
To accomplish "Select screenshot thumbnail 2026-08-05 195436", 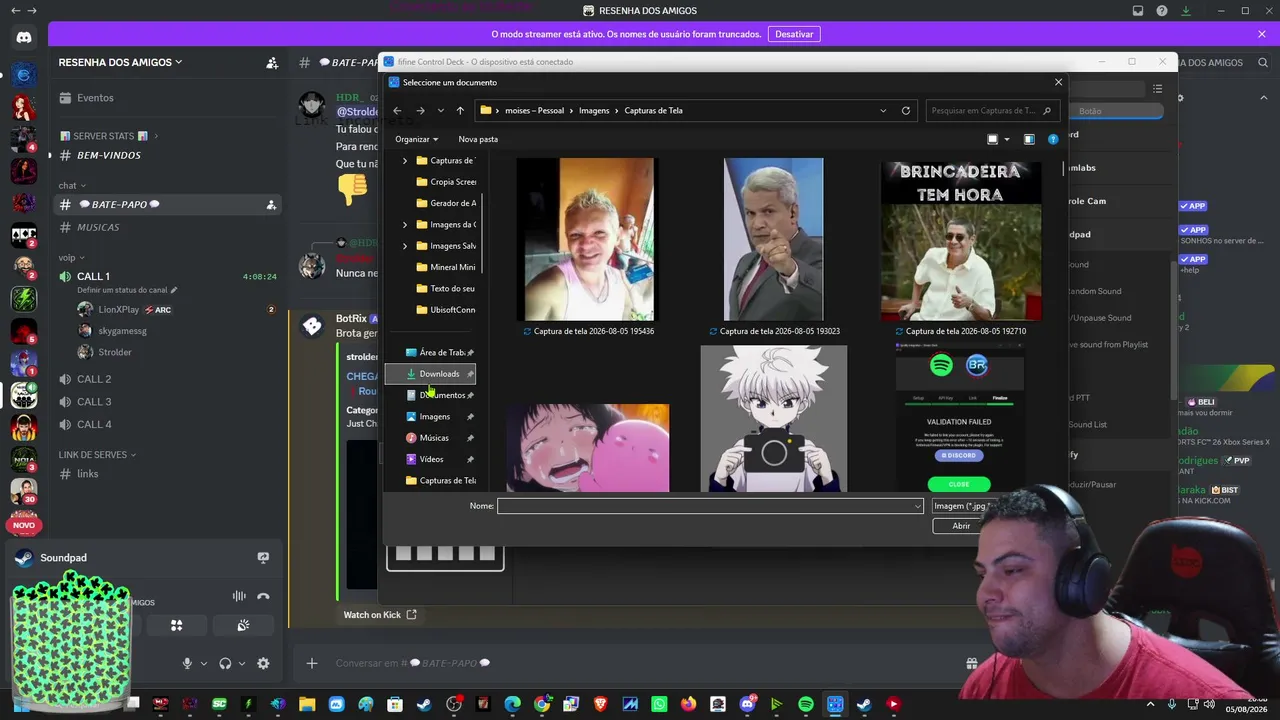I will (x=589, y=240).
